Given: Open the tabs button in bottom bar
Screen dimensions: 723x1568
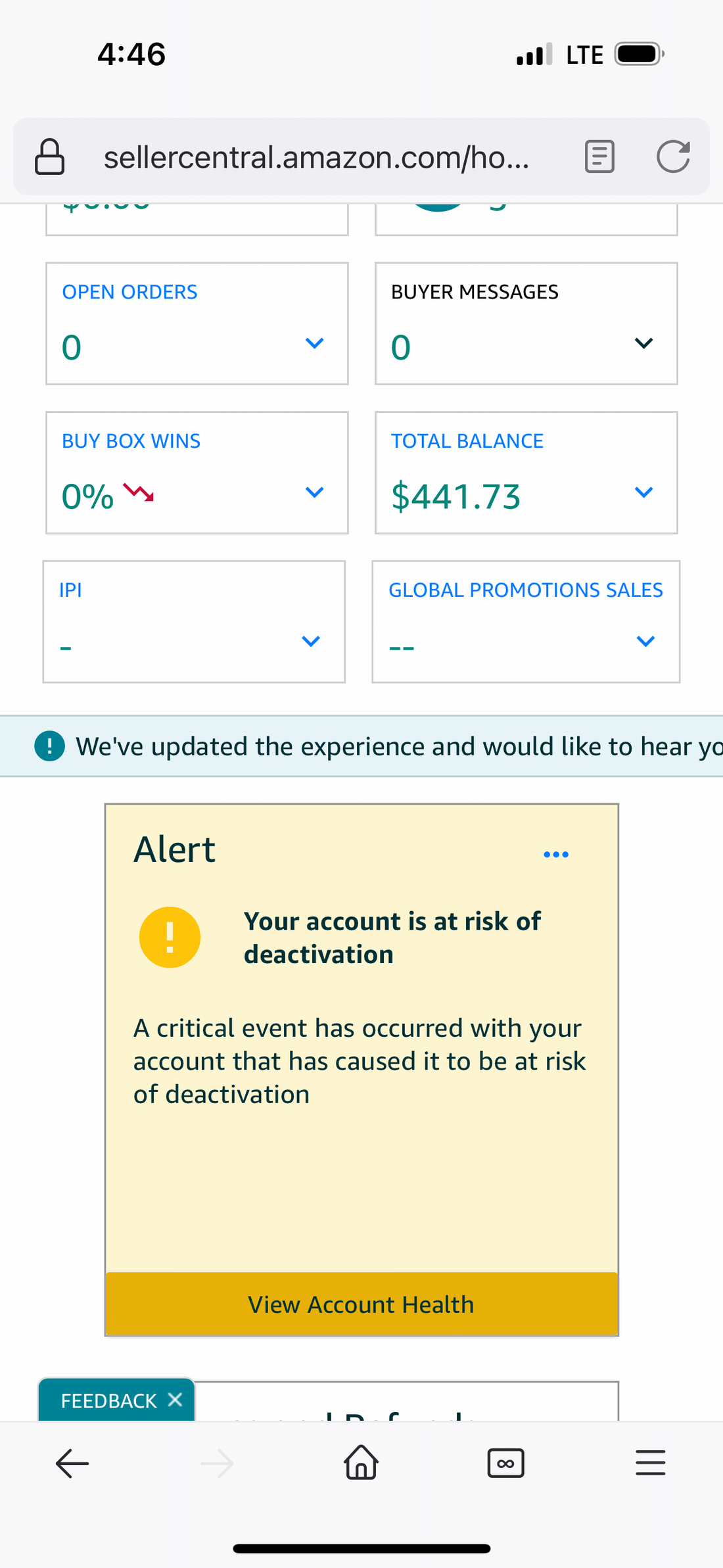Looking at the screenshot, I should click(505, 1463).
